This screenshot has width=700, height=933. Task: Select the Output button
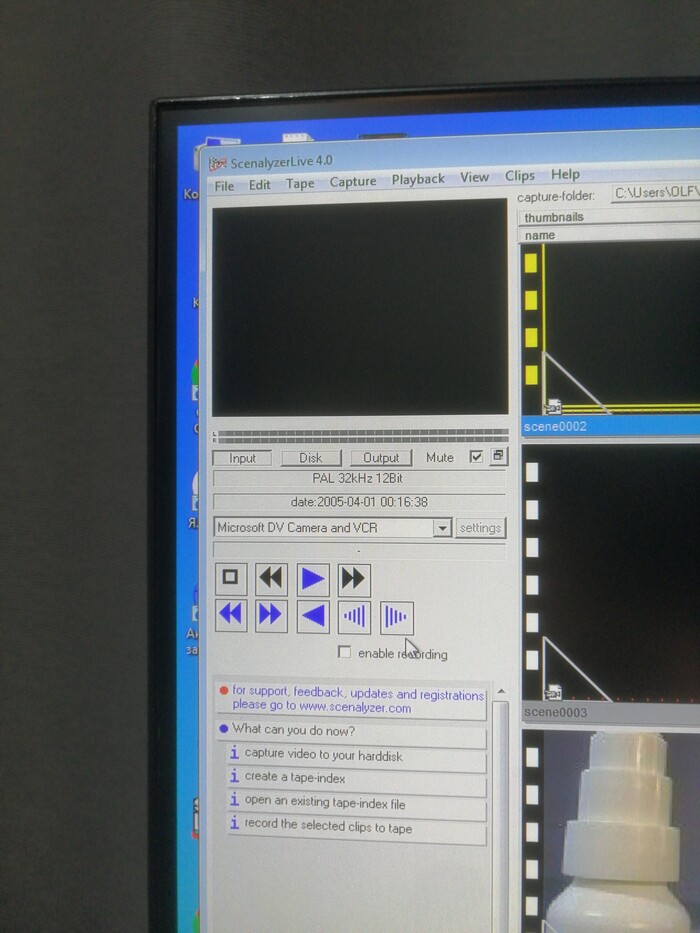(381, 458)
